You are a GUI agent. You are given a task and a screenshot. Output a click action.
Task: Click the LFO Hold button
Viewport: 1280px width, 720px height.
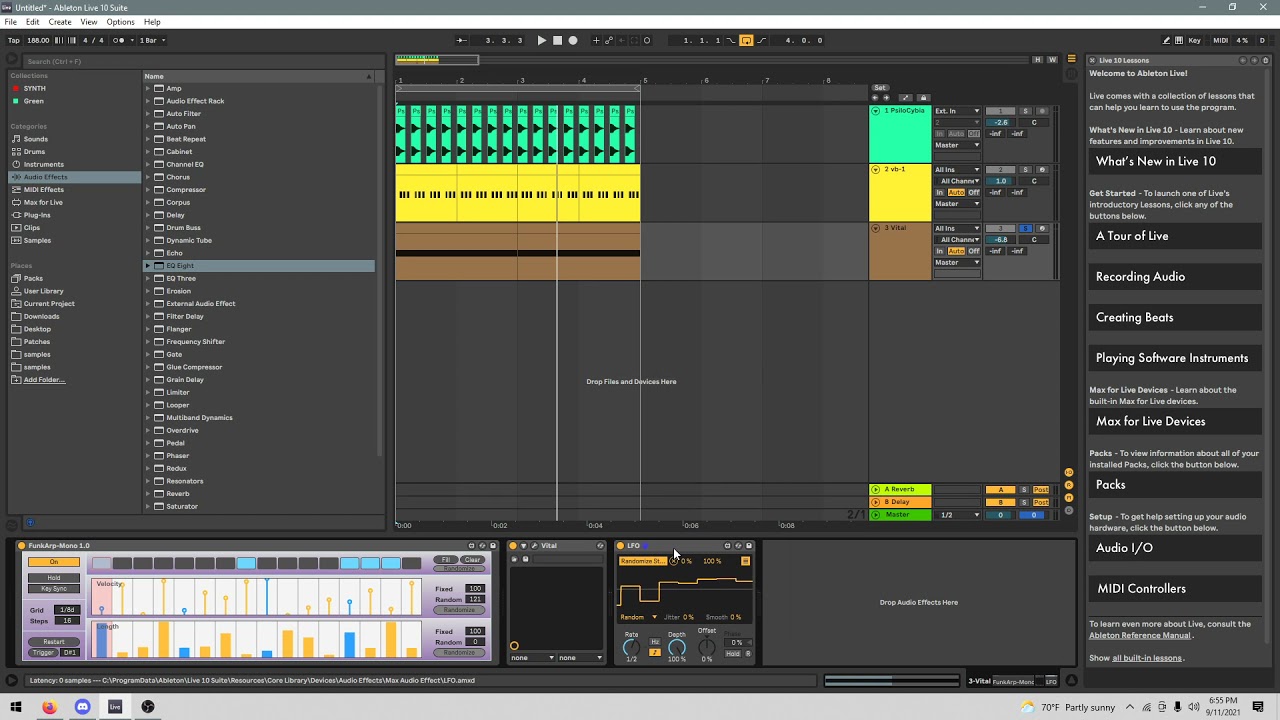coord(734,654)
